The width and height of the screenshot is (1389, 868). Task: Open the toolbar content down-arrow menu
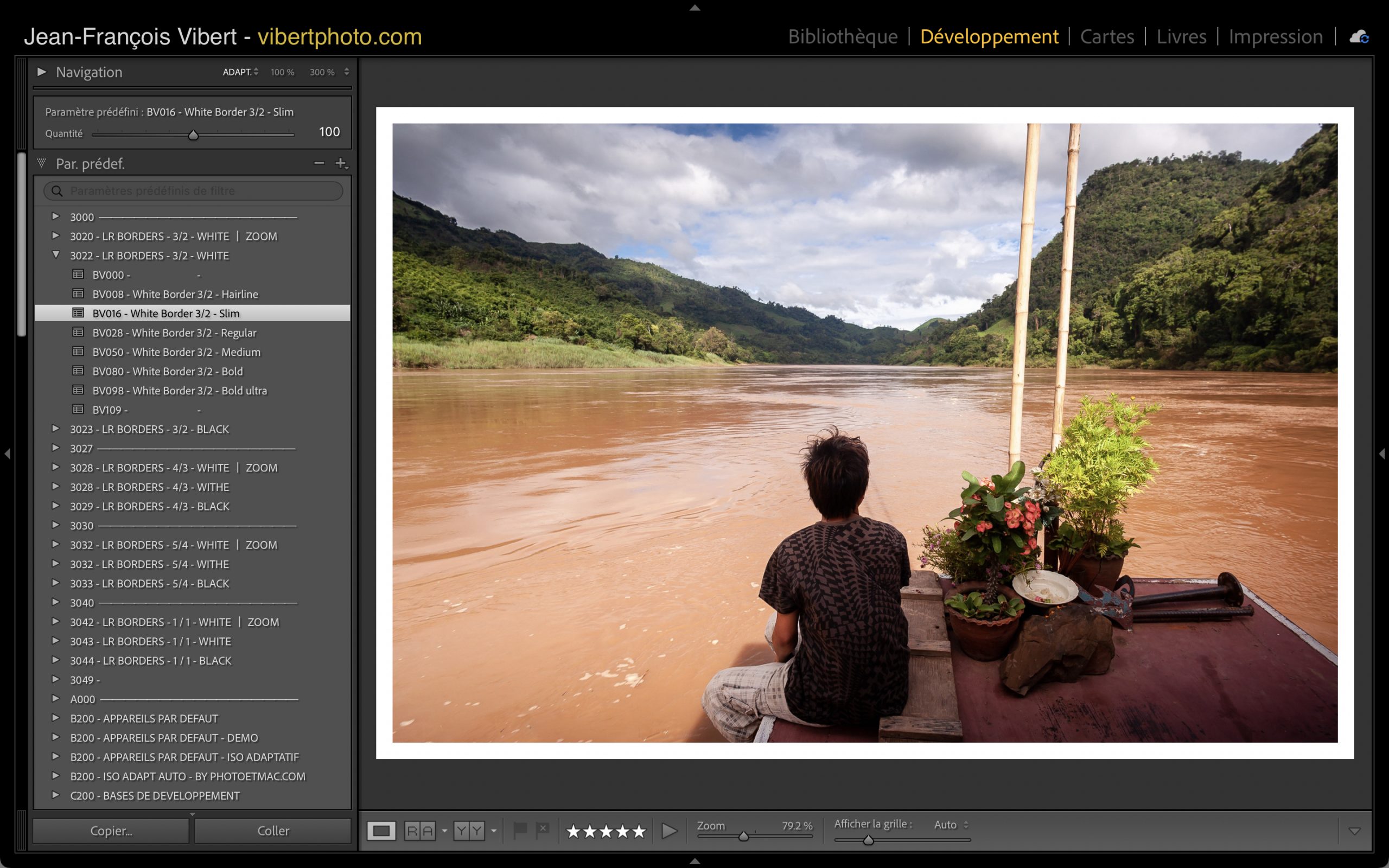[x=1354, y=831]
